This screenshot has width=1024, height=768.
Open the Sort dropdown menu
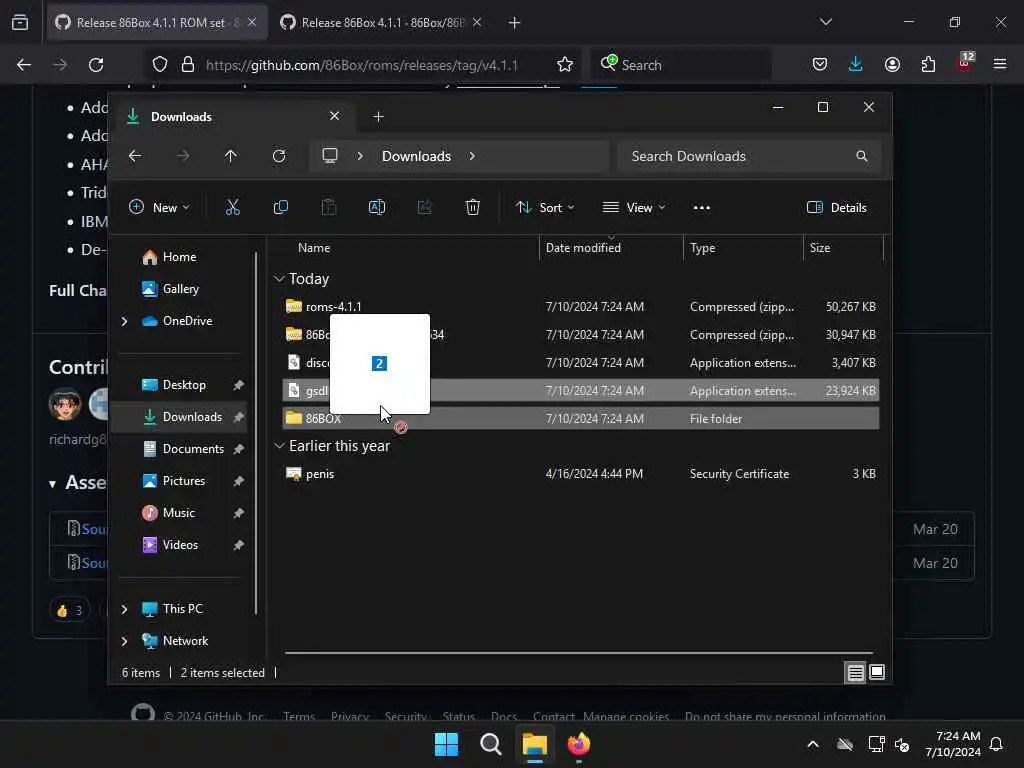pos(545,208)
